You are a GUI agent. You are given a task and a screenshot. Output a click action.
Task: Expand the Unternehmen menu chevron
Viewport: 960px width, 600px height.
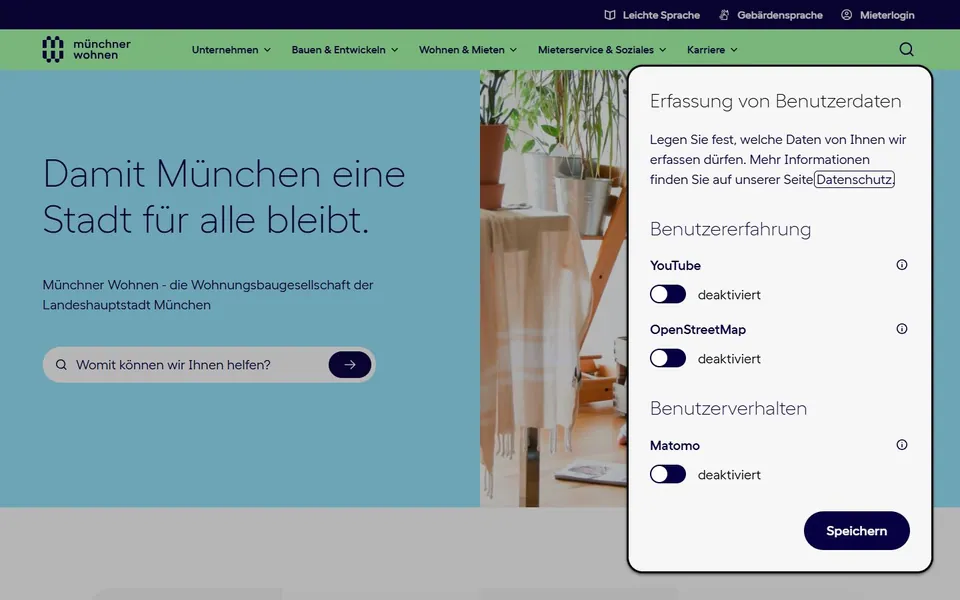click(x=267, y=50)
